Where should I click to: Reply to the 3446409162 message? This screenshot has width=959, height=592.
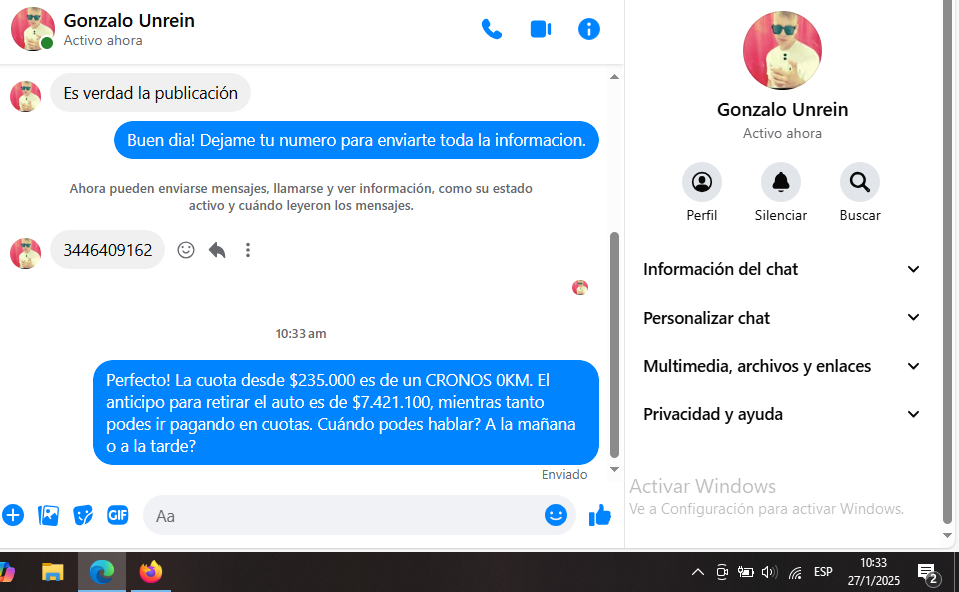pos(217,250)
